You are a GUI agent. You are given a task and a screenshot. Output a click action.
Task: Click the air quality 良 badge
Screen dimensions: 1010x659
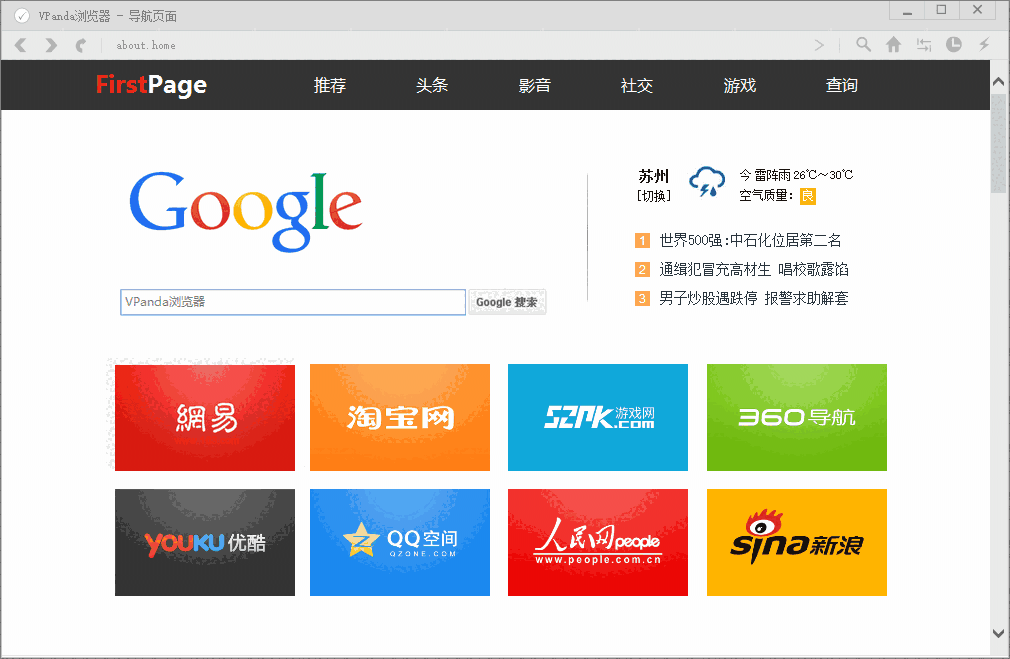[808, 196]
